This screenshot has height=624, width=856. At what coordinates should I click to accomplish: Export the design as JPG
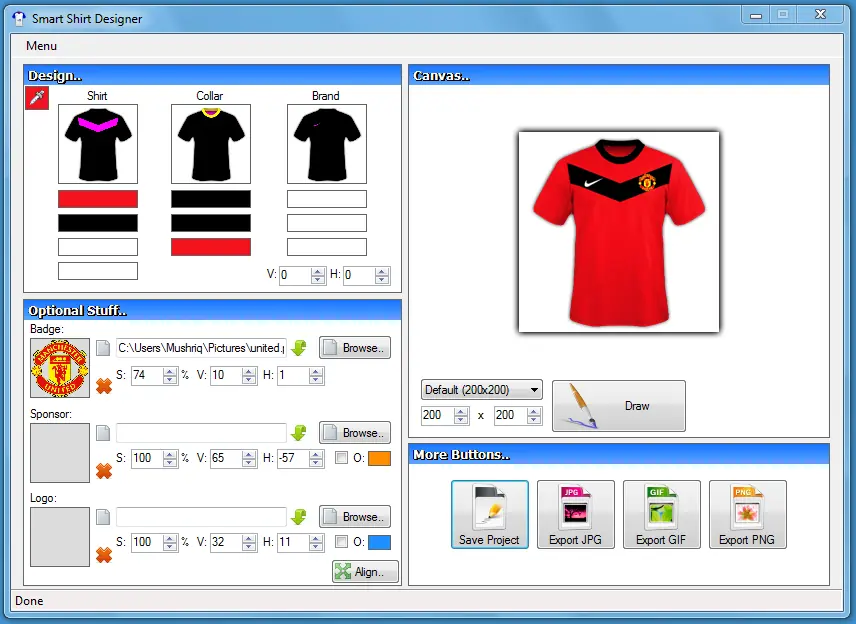(575, 514)
